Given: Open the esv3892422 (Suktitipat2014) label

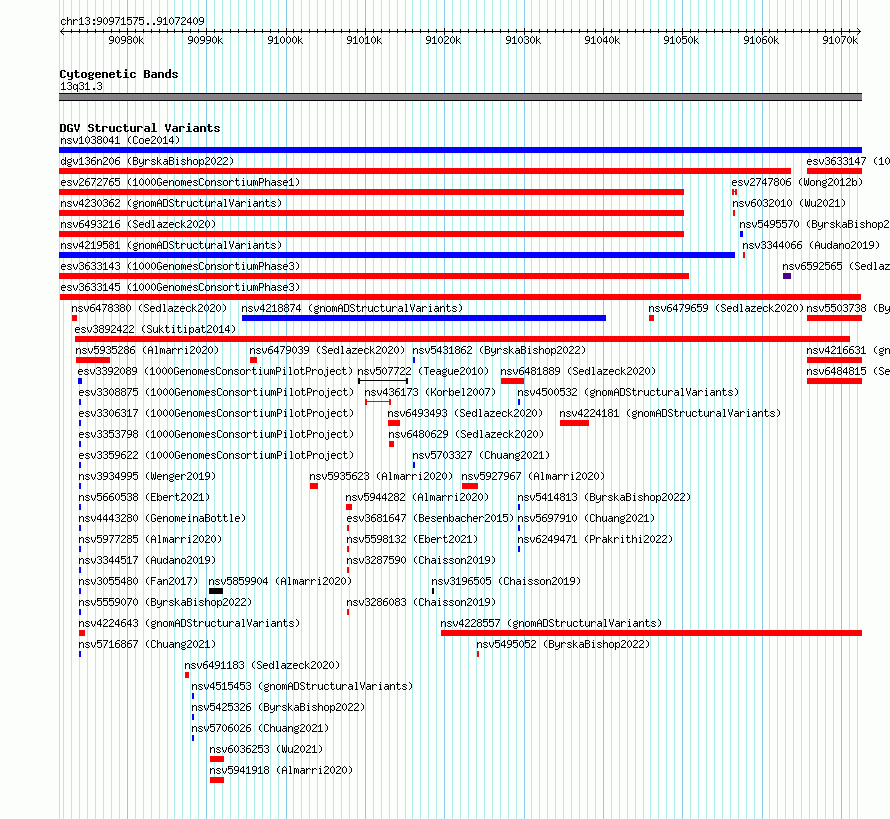Looking at the screenshot, I should 155,329.
